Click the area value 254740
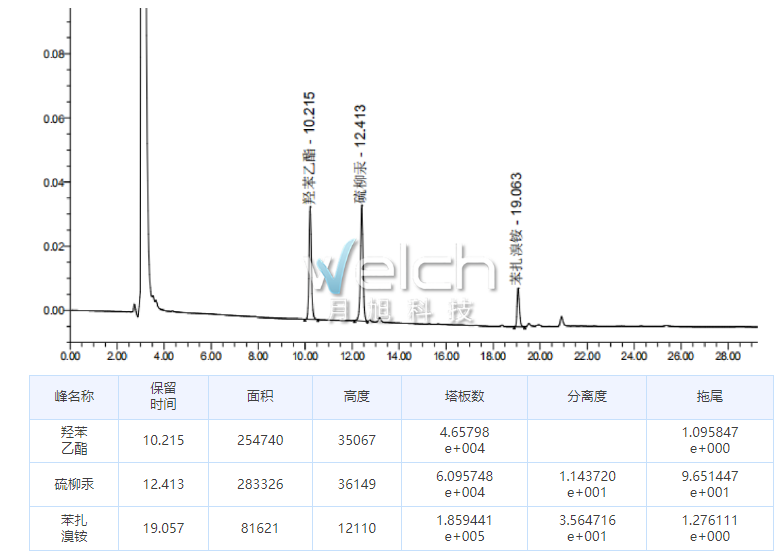This screenshot has width=781, height=557. pos(260,439)
